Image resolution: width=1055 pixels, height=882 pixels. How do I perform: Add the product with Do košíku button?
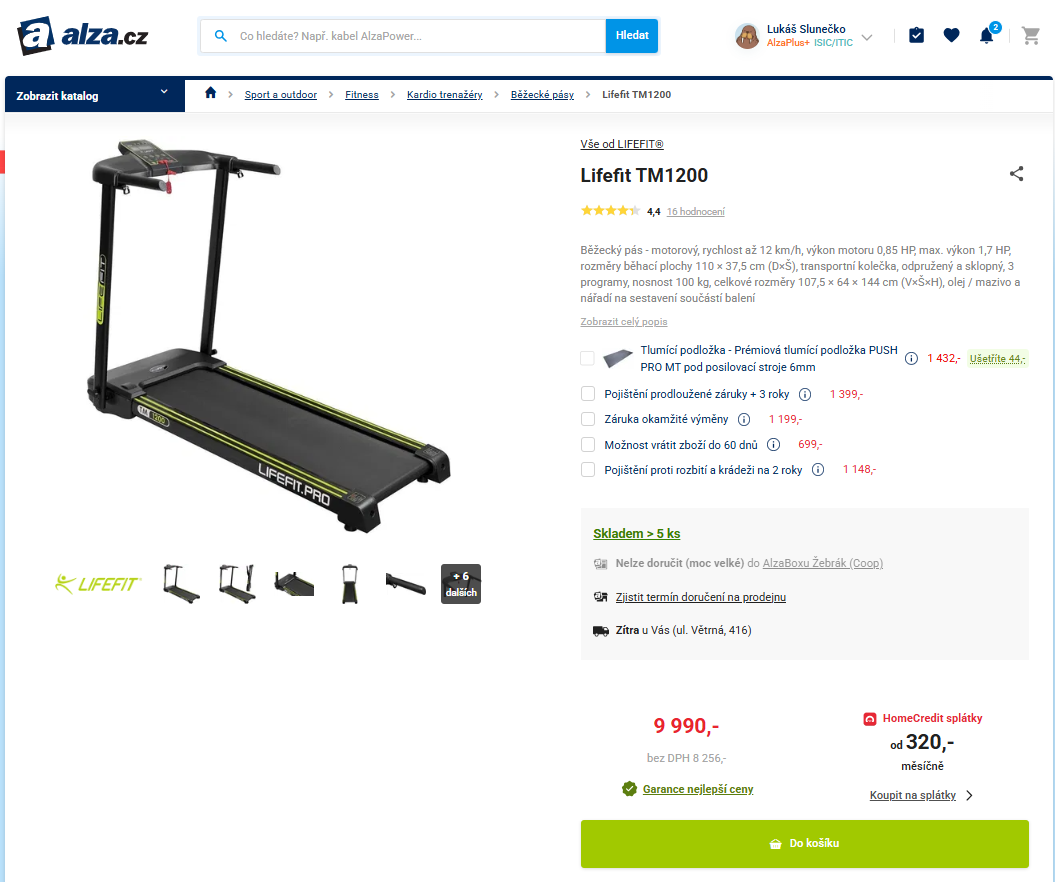point(805,844)
